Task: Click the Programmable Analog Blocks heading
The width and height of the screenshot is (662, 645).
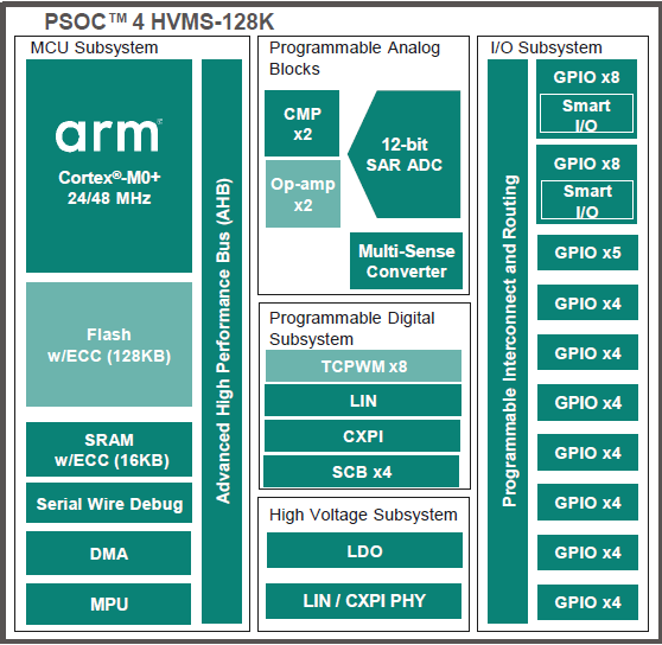Action: [355, 58]
